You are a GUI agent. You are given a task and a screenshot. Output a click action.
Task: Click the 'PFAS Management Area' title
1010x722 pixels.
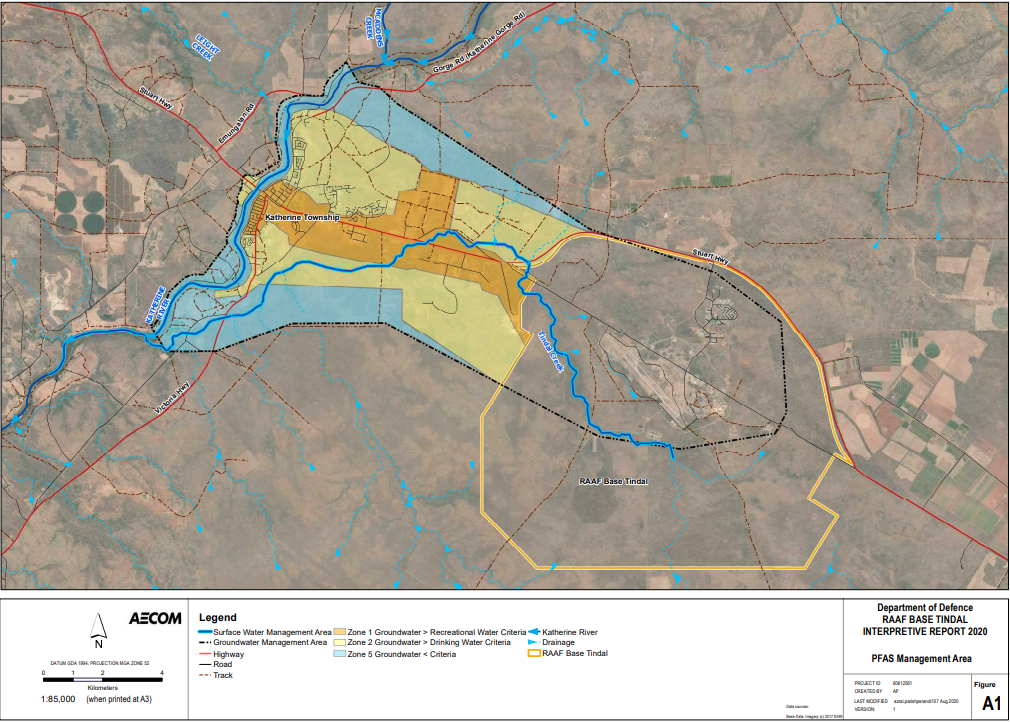[x=921, y=659]
